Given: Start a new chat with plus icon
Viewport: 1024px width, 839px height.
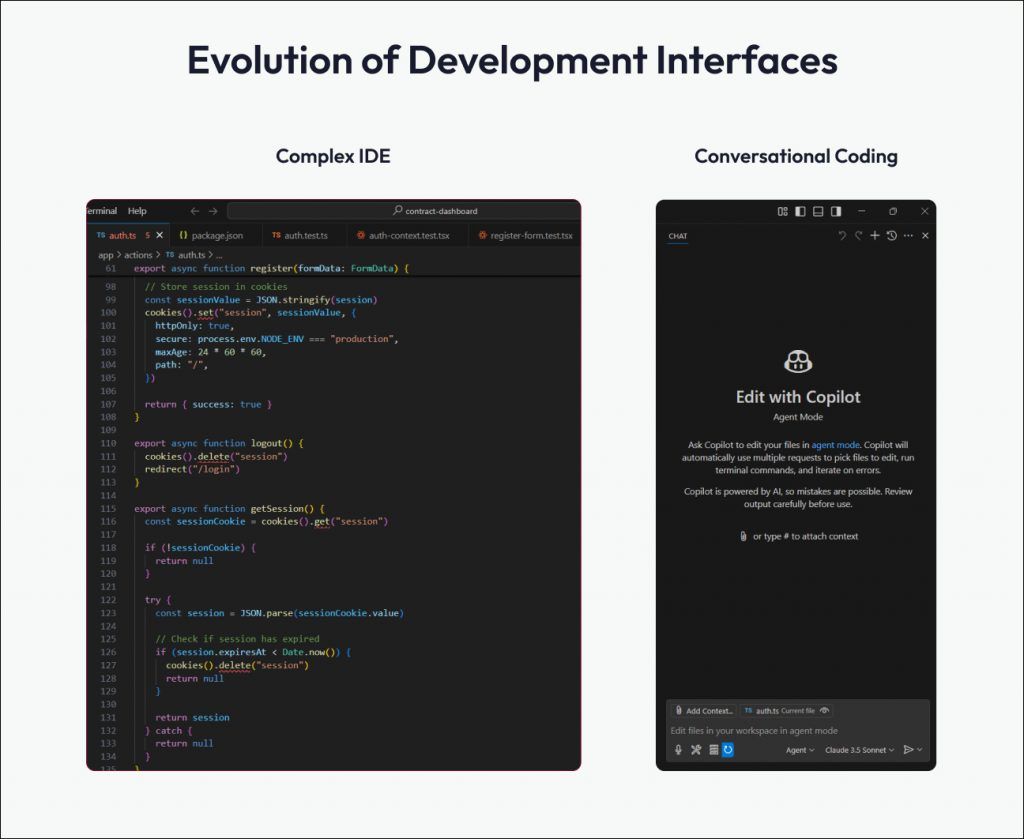Looking at the screenshot, I should tap(875, 236).
